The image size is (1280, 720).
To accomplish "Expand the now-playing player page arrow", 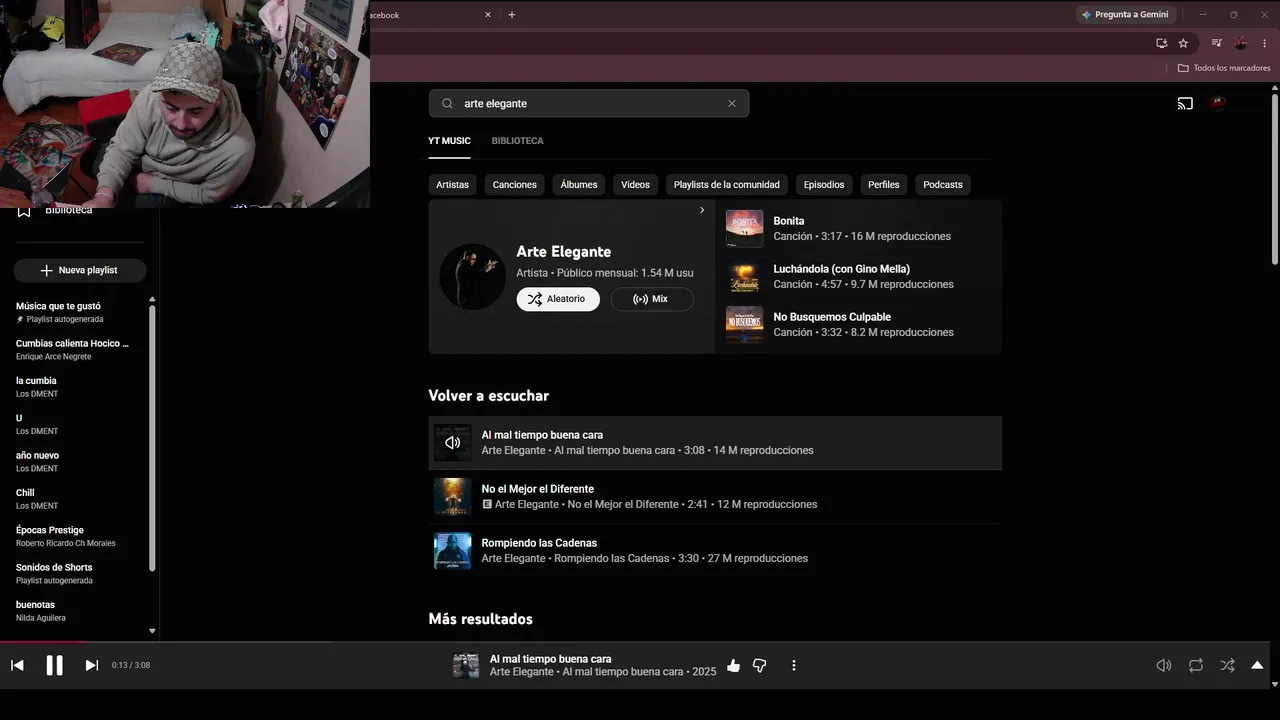I will tap(1258, 665).
